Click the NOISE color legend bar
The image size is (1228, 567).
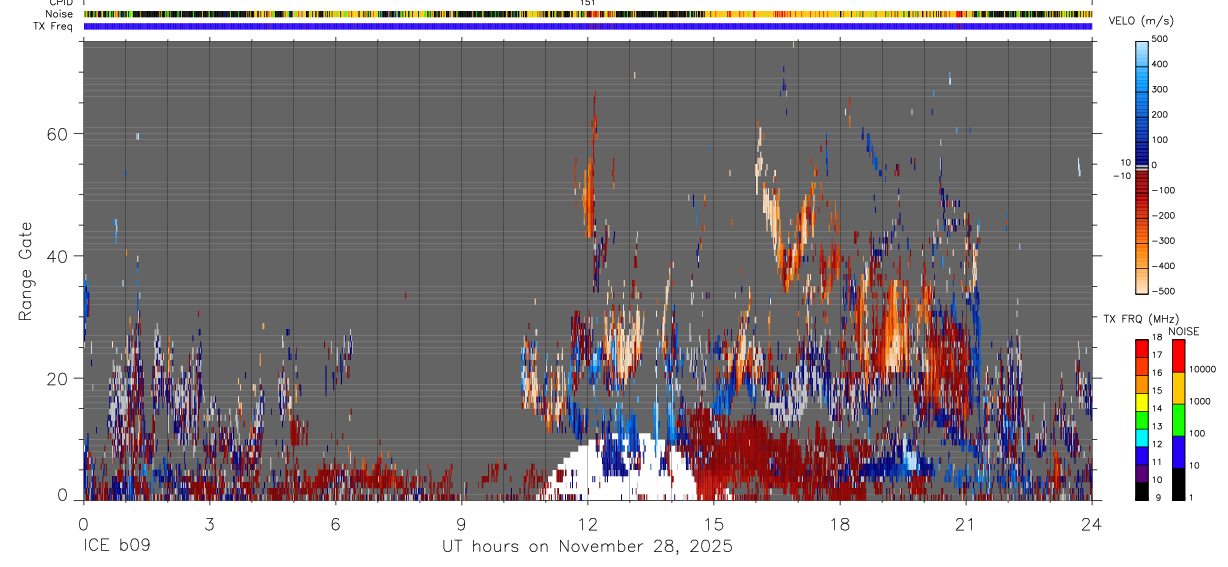1179,419
